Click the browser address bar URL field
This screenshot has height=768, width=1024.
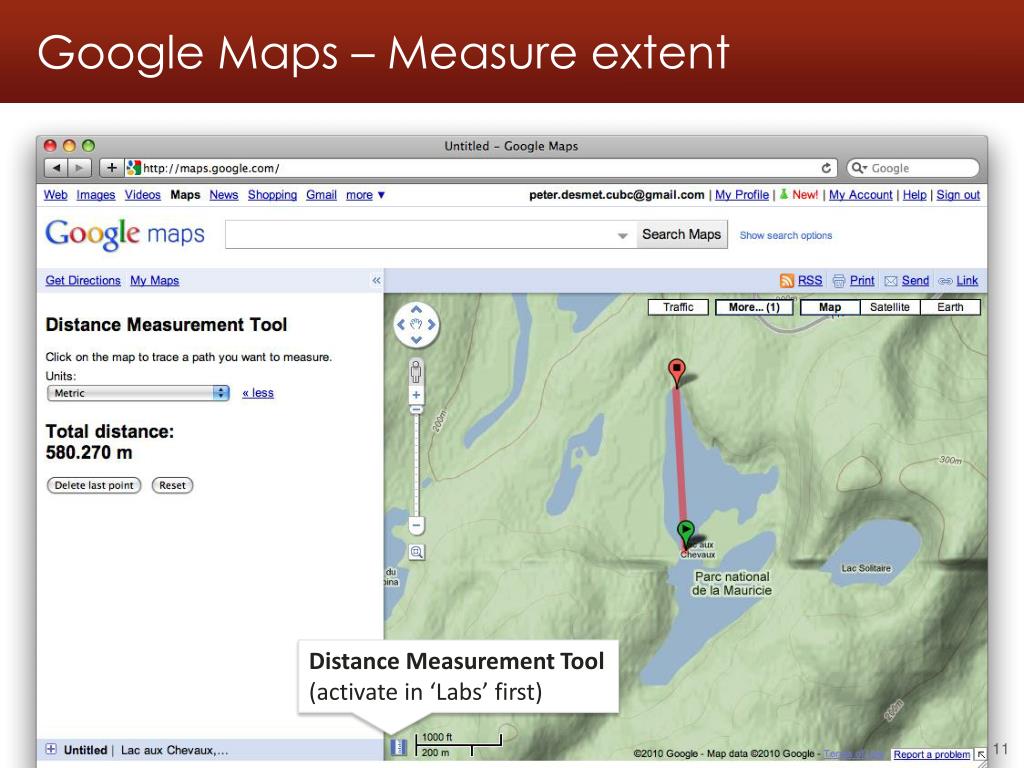tap(480, 168)
